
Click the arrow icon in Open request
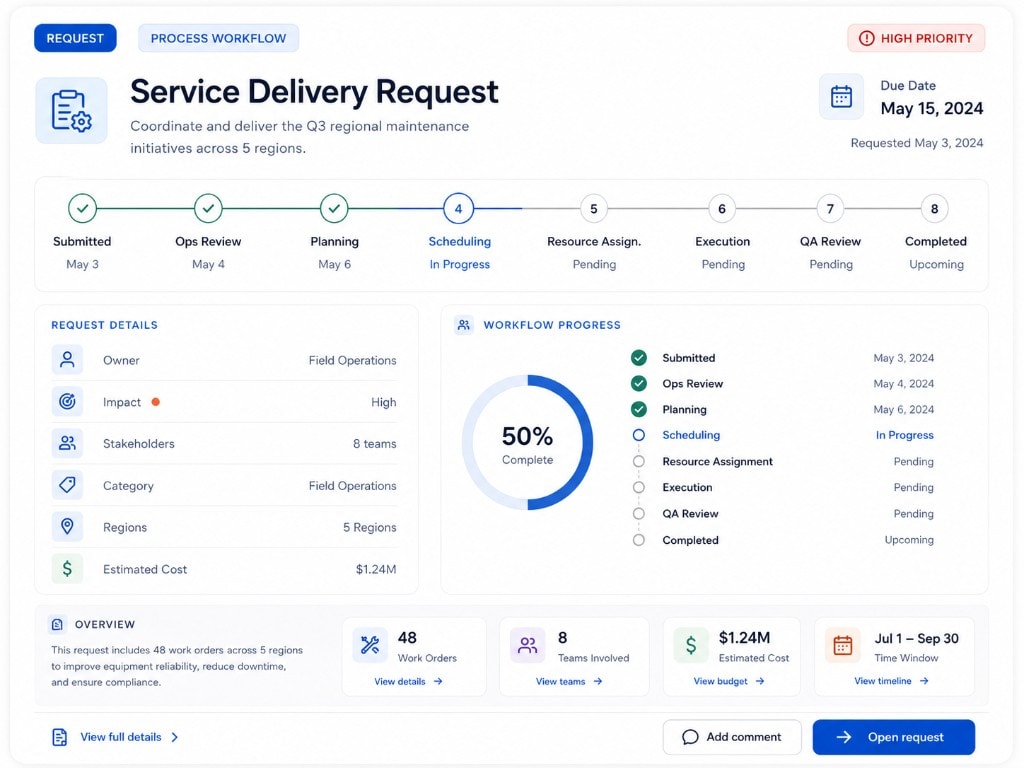point(844,737)
